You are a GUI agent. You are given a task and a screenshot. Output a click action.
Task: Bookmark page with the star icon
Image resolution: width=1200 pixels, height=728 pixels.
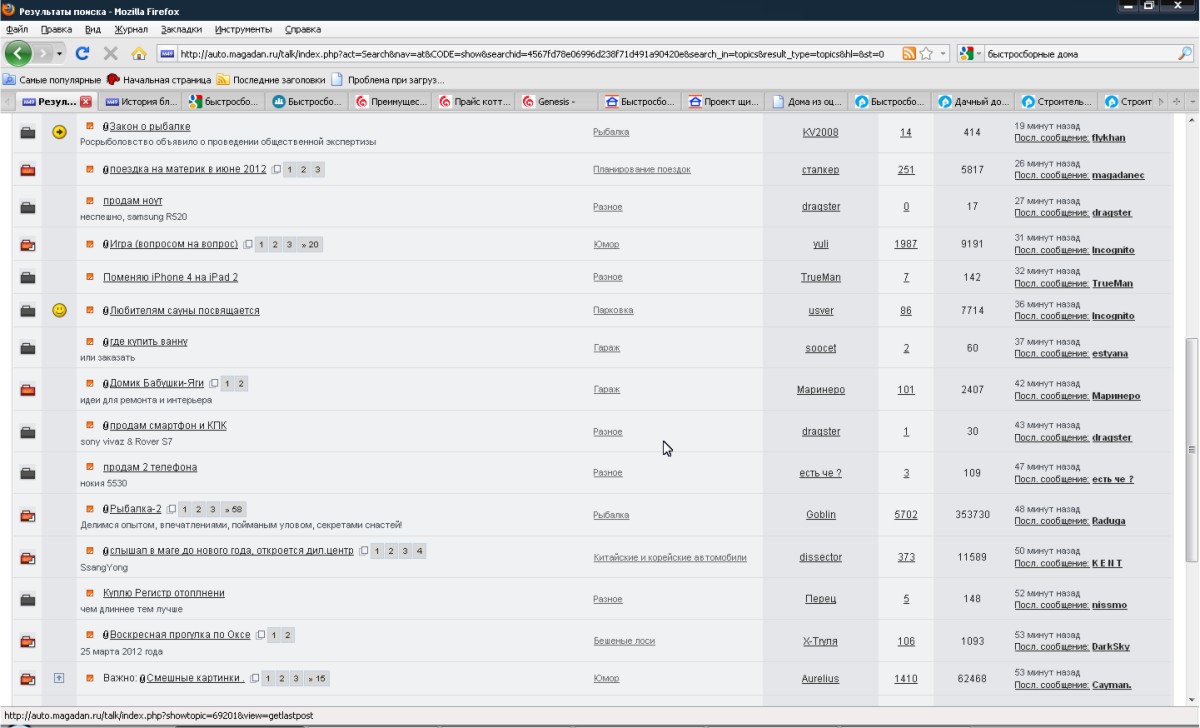[926, 53]
